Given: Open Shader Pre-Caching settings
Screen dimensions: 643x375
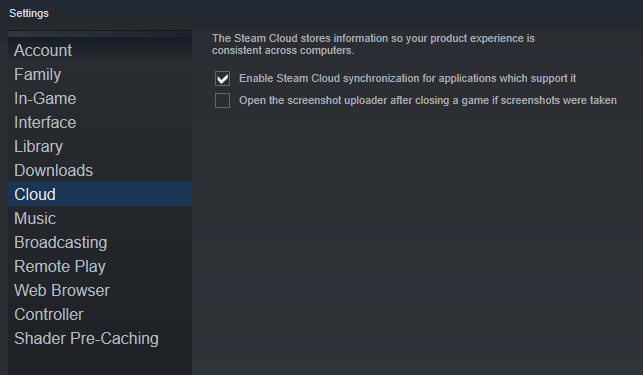Looking at the screenshot, I should 100,338.
